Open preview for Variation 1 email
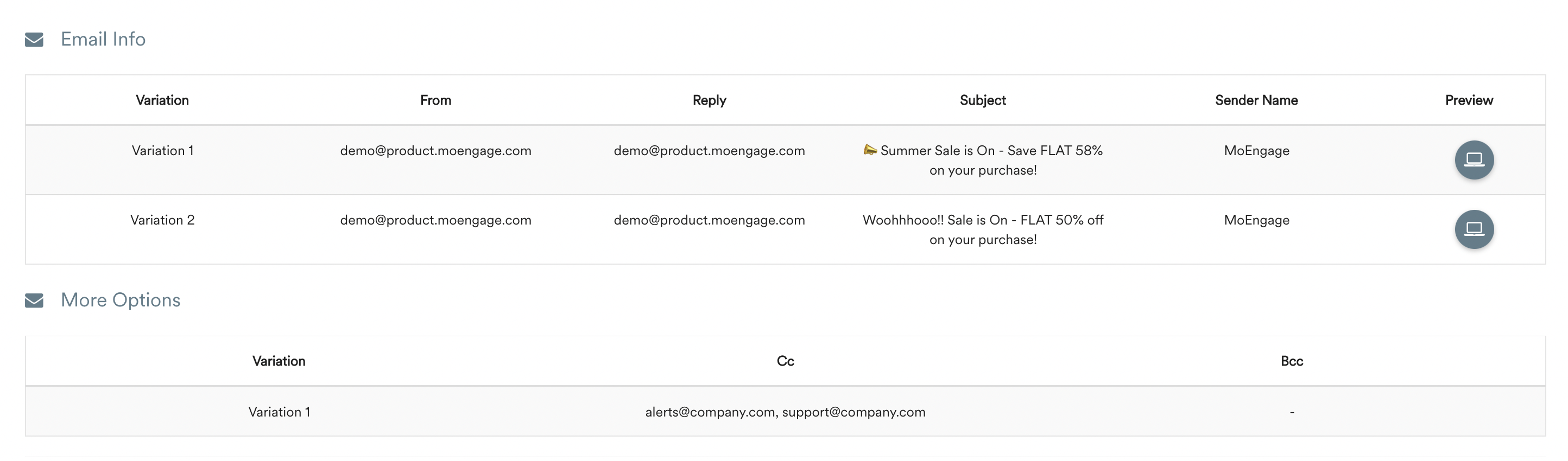 (x=1474, y=160)
